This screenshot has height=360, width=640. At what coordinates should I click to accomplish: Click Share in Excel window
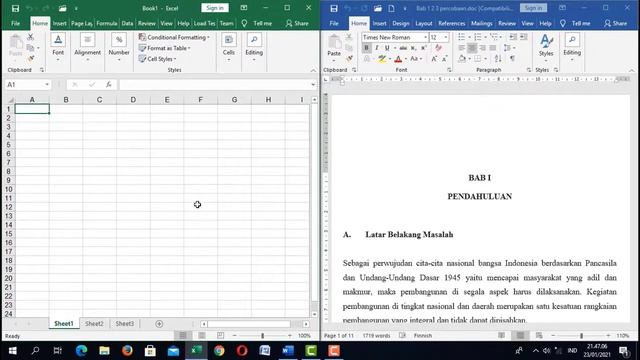click(297, 23)
